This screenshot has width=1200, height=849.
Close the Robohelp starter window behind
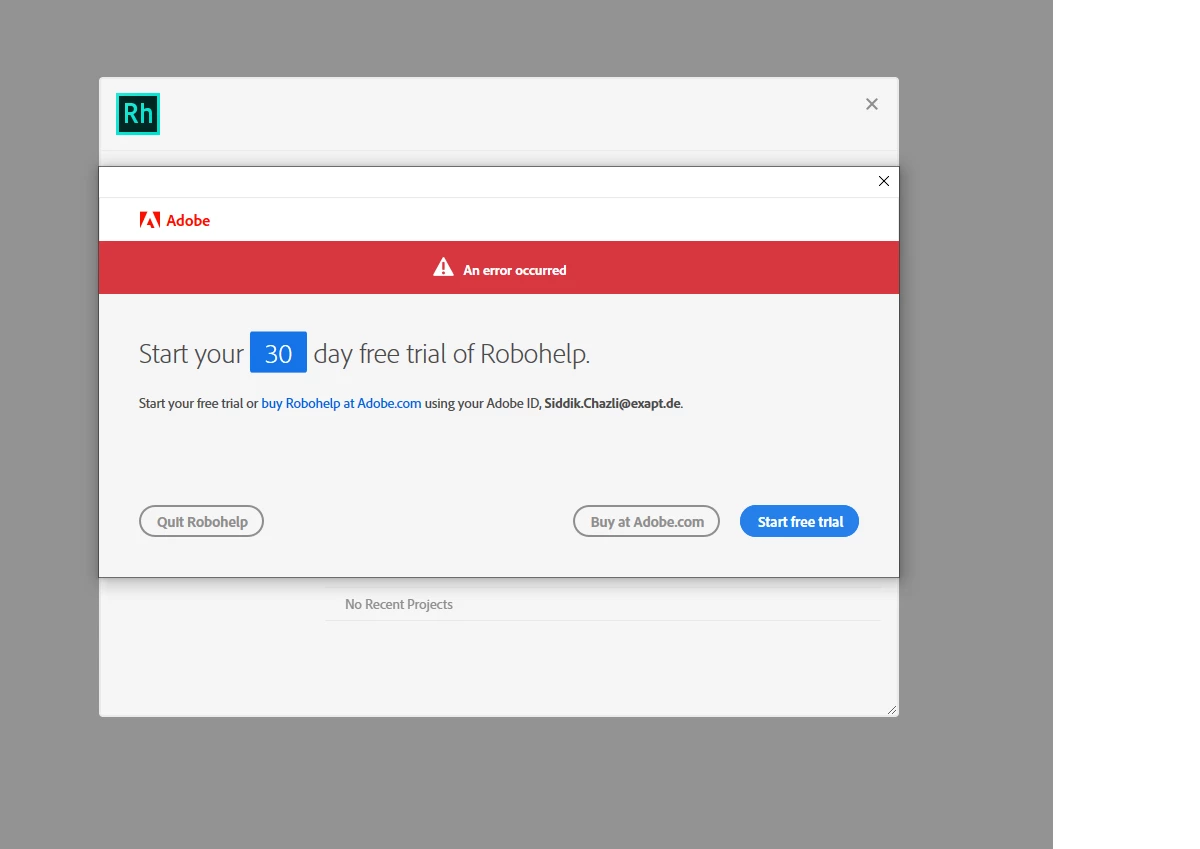point(872,104)
